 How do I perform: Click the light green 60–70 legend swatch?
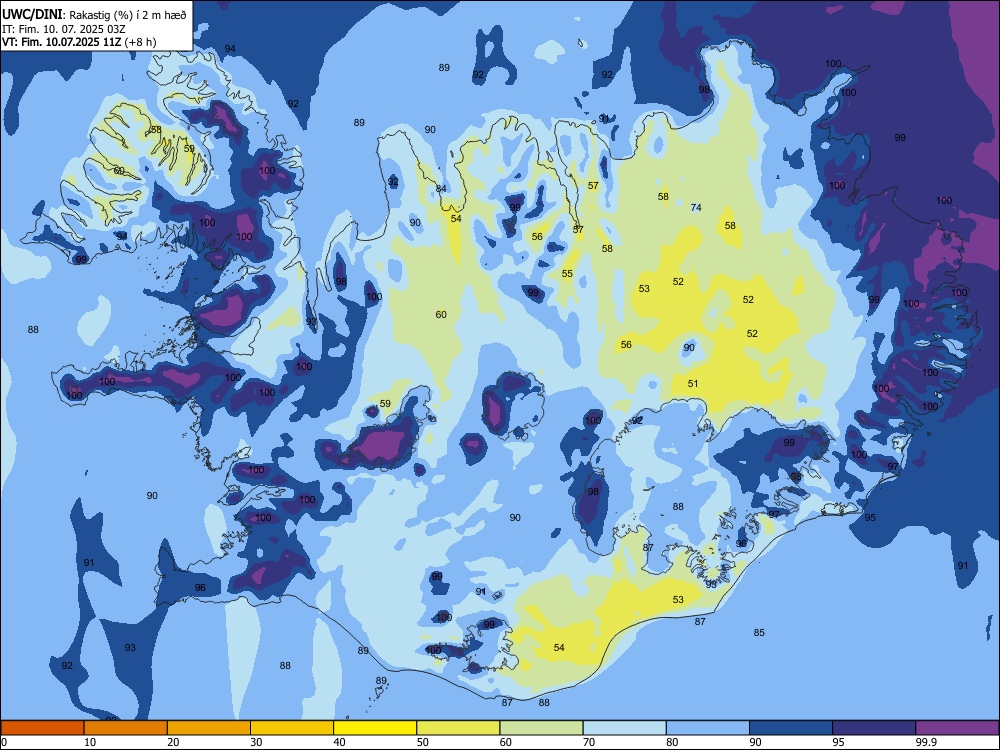(541, 728)
